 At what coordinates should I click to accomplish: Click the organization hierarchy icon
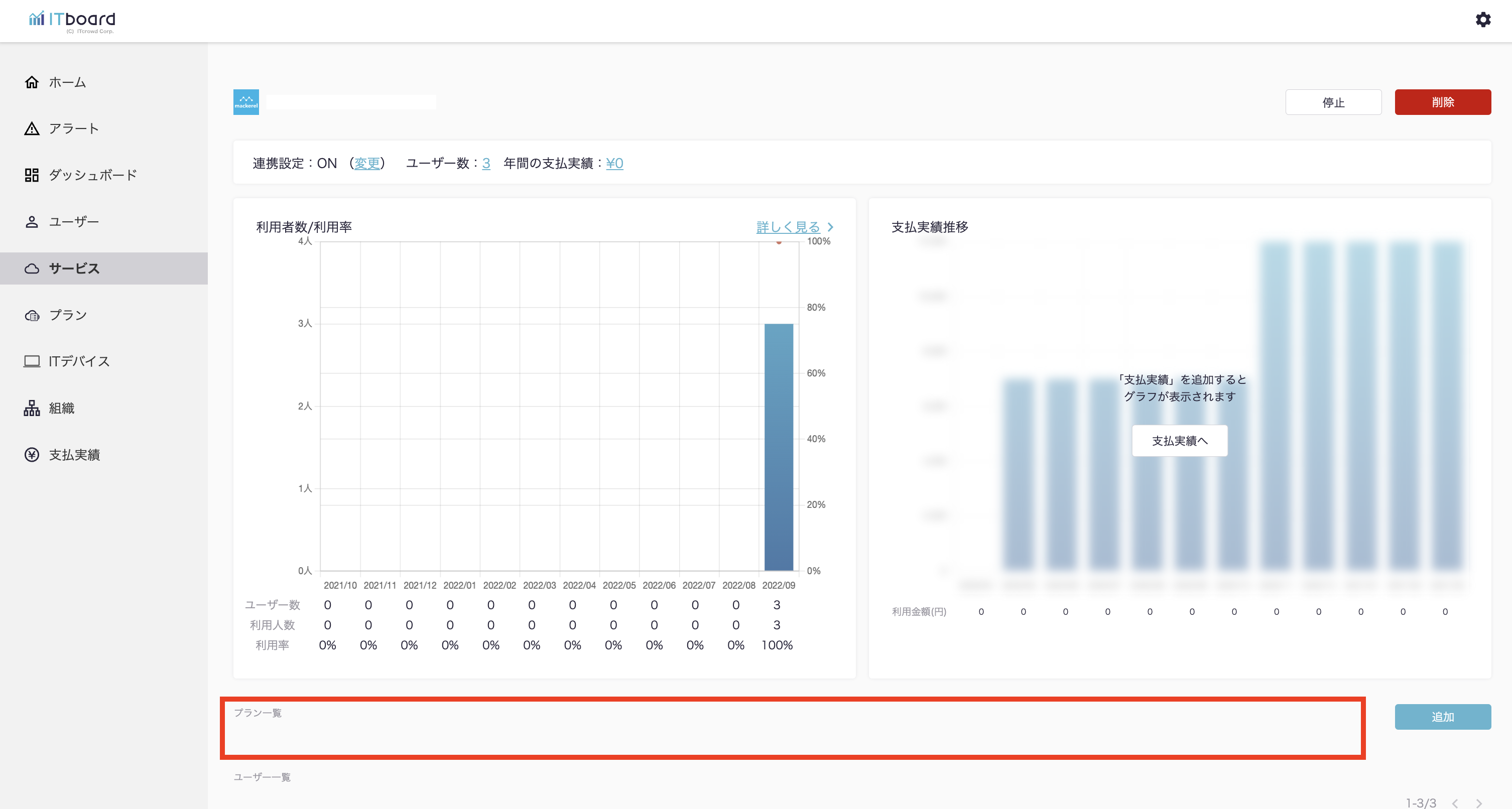point(32,408)
